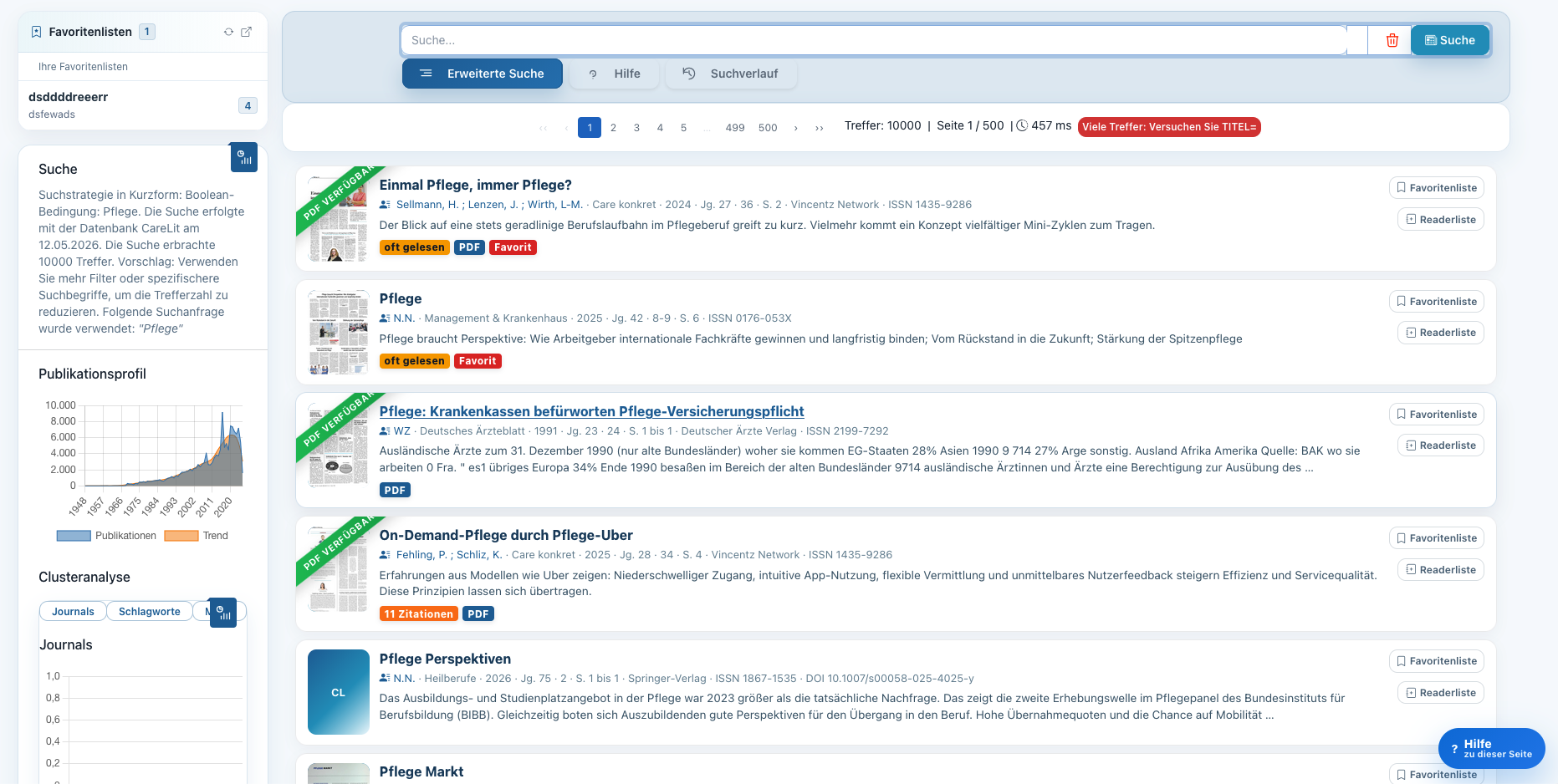This screenshot has height=784, width=1558.
Task: Click the 'Viele Treffer: Versuchen Sie TITEL=' hint
Action: point(1169,127)
